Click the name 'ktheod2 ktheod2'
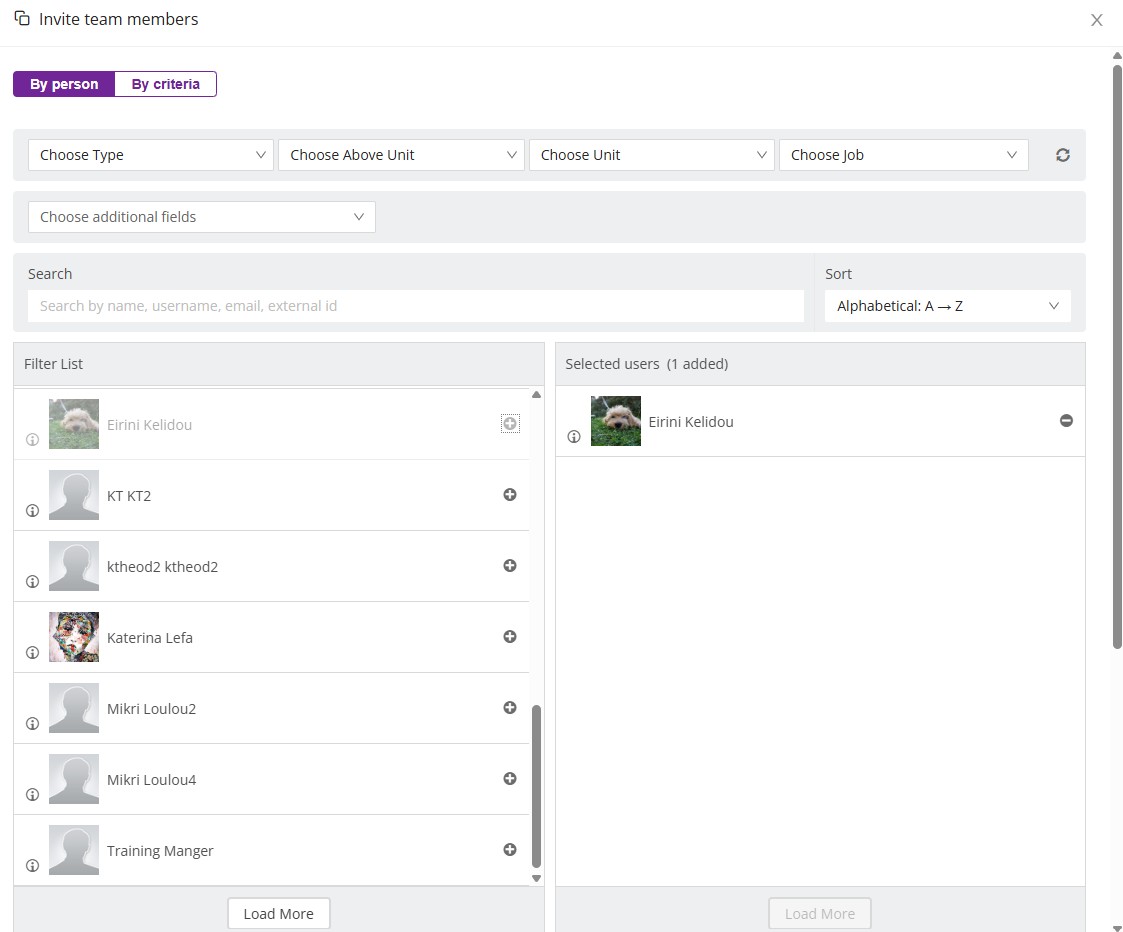This screenshot has height=932, width=1123. [163, 567]
